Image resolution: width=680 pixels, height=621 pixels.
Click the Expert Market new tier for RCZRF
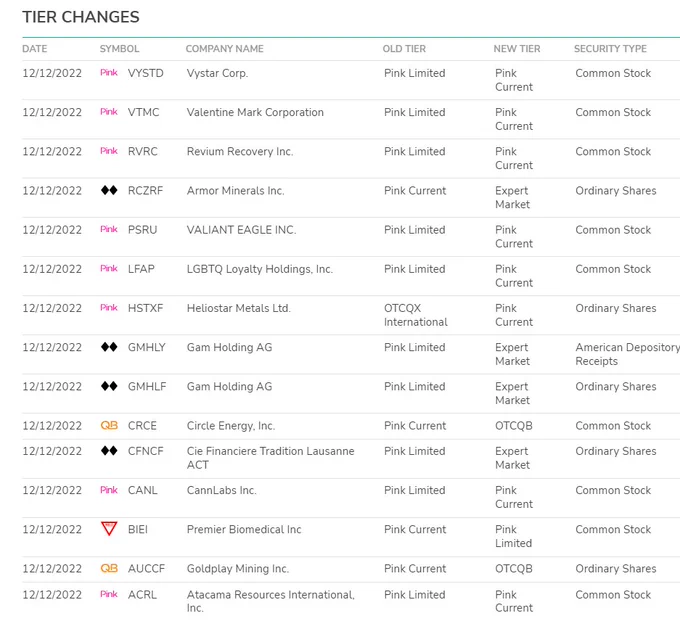513,197
